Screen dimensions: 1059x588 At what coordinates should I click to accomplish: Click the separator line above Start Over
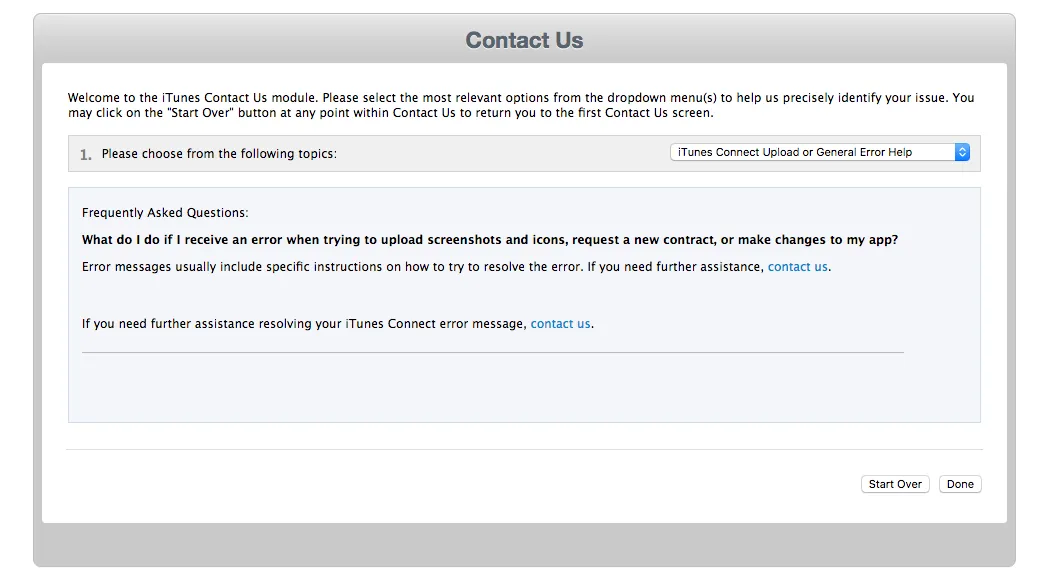point(524,450)
